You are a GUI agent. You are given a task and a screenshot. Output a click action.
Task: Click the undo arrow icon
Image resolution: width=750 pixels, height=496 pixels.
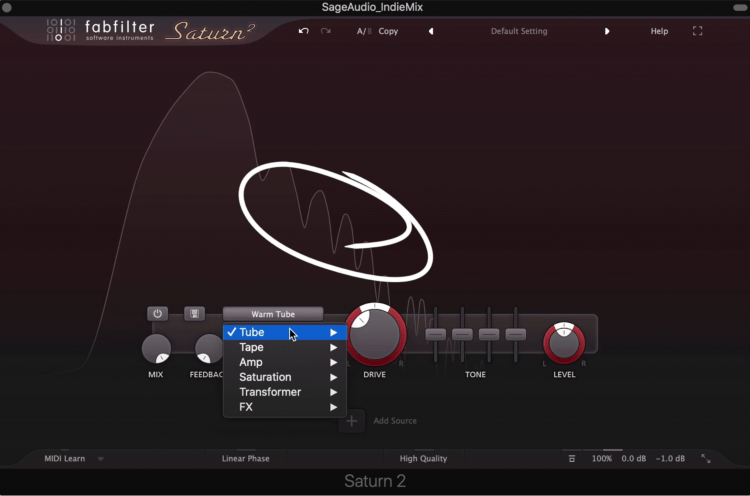pyautogui.click(x=303, y=31)
